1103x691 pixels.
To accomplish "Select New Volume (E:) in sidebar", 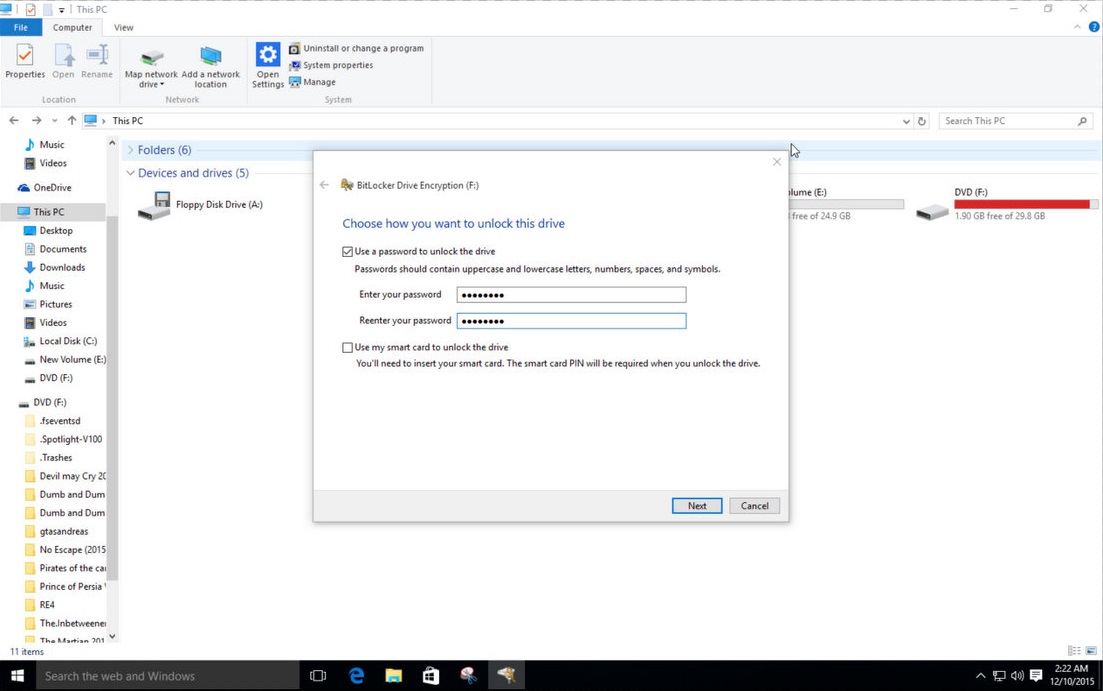I will coord(64,360).
